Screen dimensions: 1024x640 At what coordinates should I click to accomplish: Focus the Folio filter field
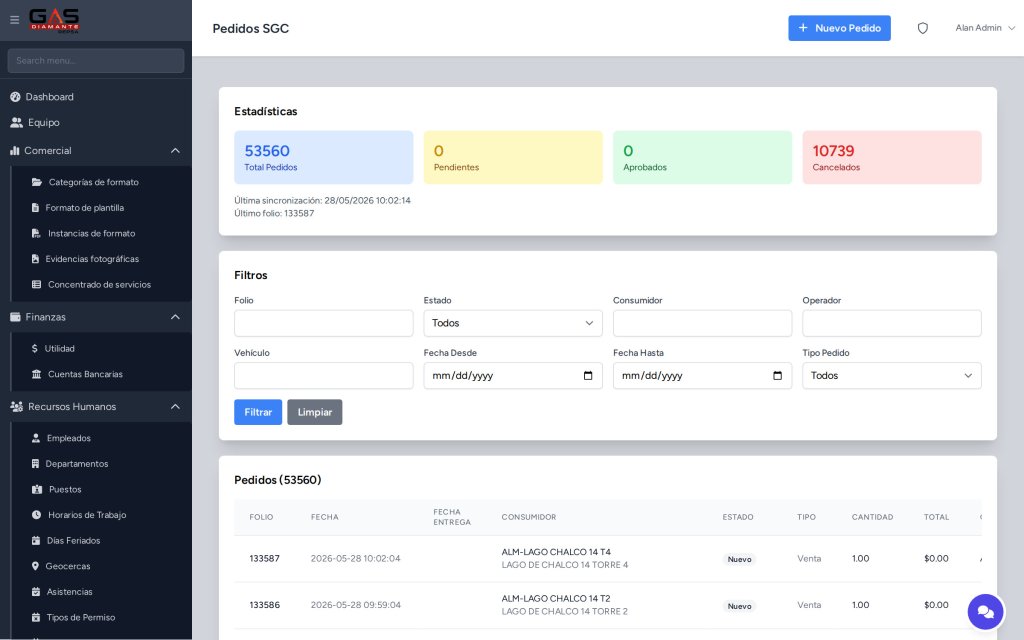click(x=323, y=323)
